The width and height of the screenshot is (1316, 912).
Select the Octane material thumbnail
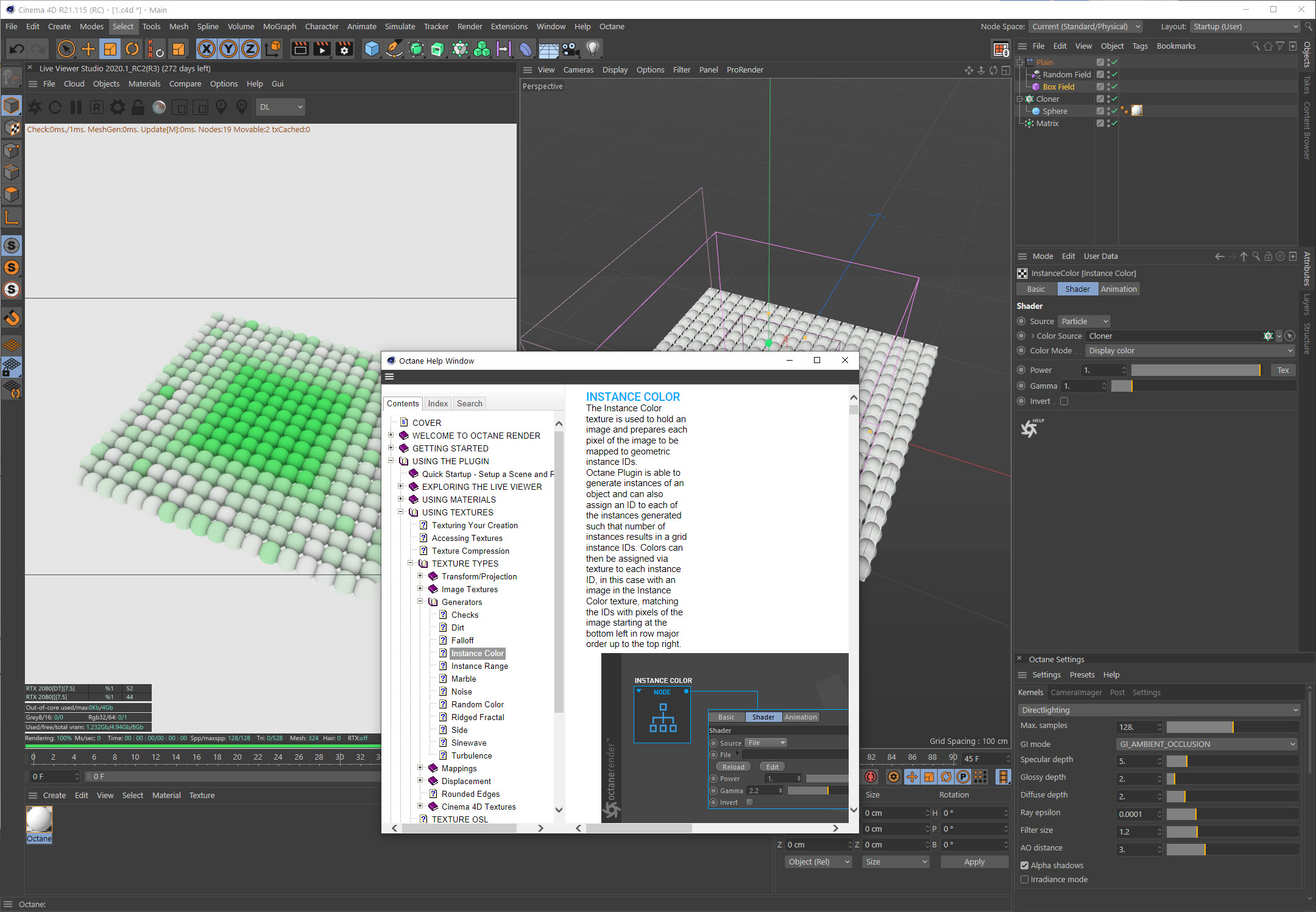(39, 819)
